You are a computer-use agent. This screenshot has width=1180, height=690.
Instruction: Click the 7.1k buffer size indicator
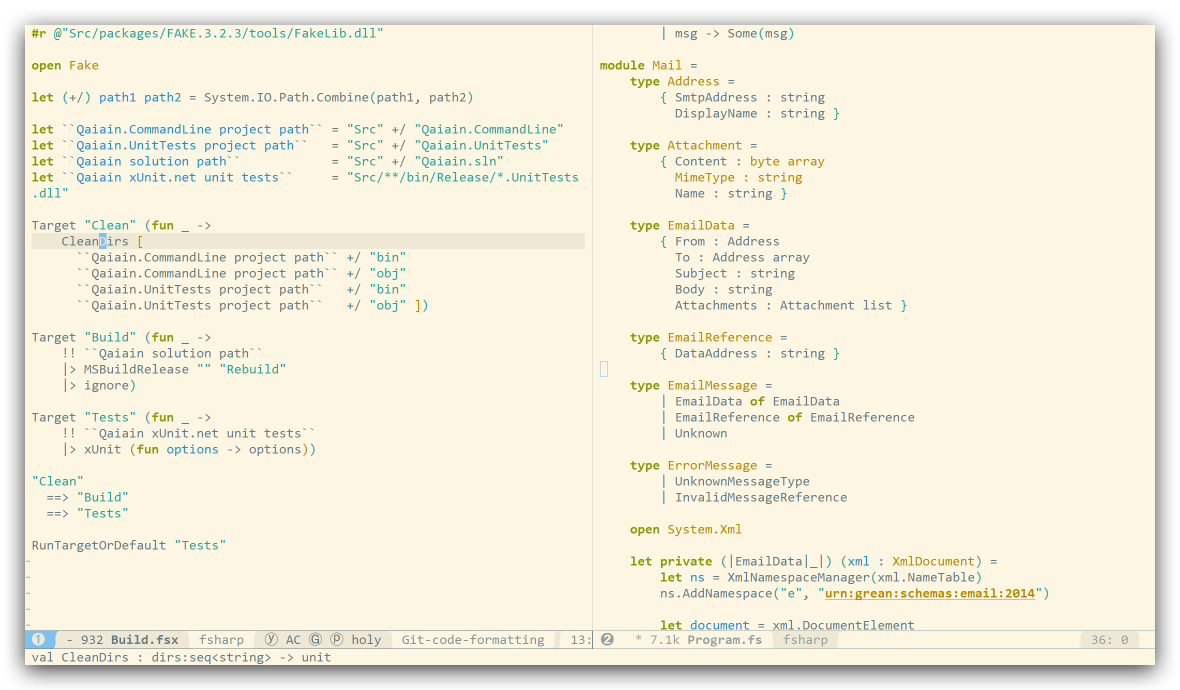click(665, 640)
